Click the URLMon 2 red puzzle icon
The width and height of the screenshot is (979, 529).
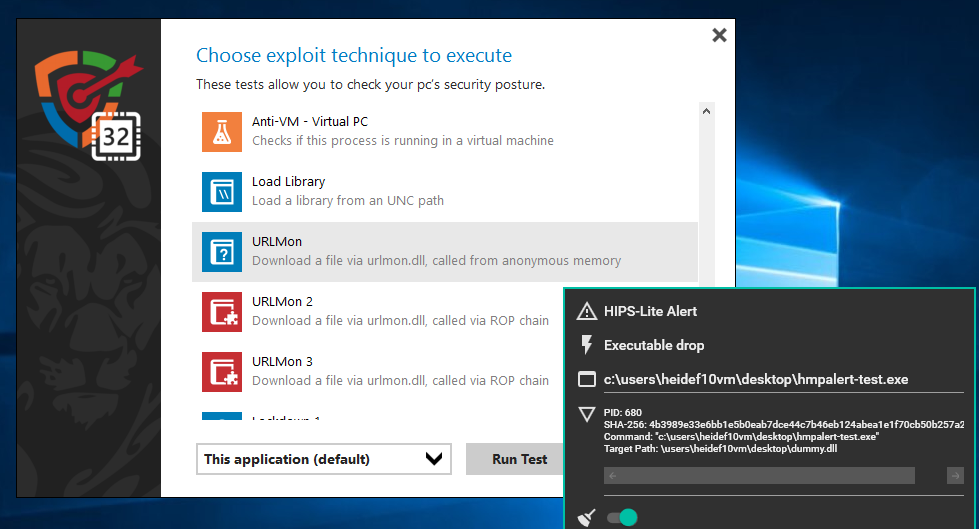(222, 312)
